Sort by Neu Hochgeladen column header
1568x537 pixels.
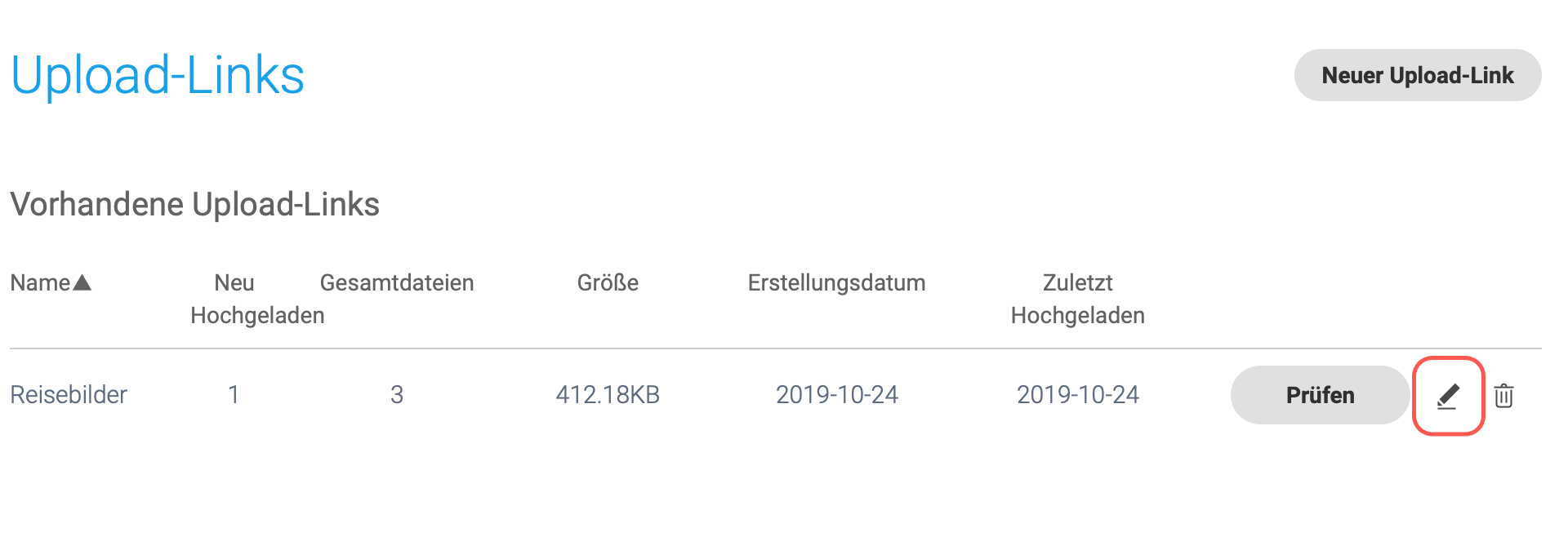click(x=256, y=299)
